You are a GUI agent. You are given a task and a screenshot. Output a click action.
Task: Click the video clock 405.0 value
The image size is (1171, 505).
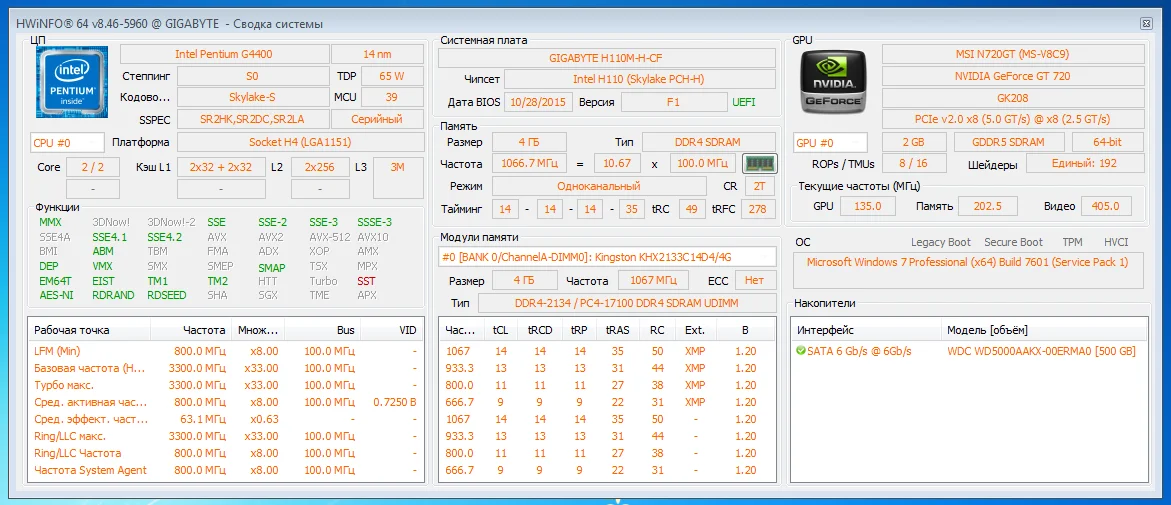tap(1105, 206)
